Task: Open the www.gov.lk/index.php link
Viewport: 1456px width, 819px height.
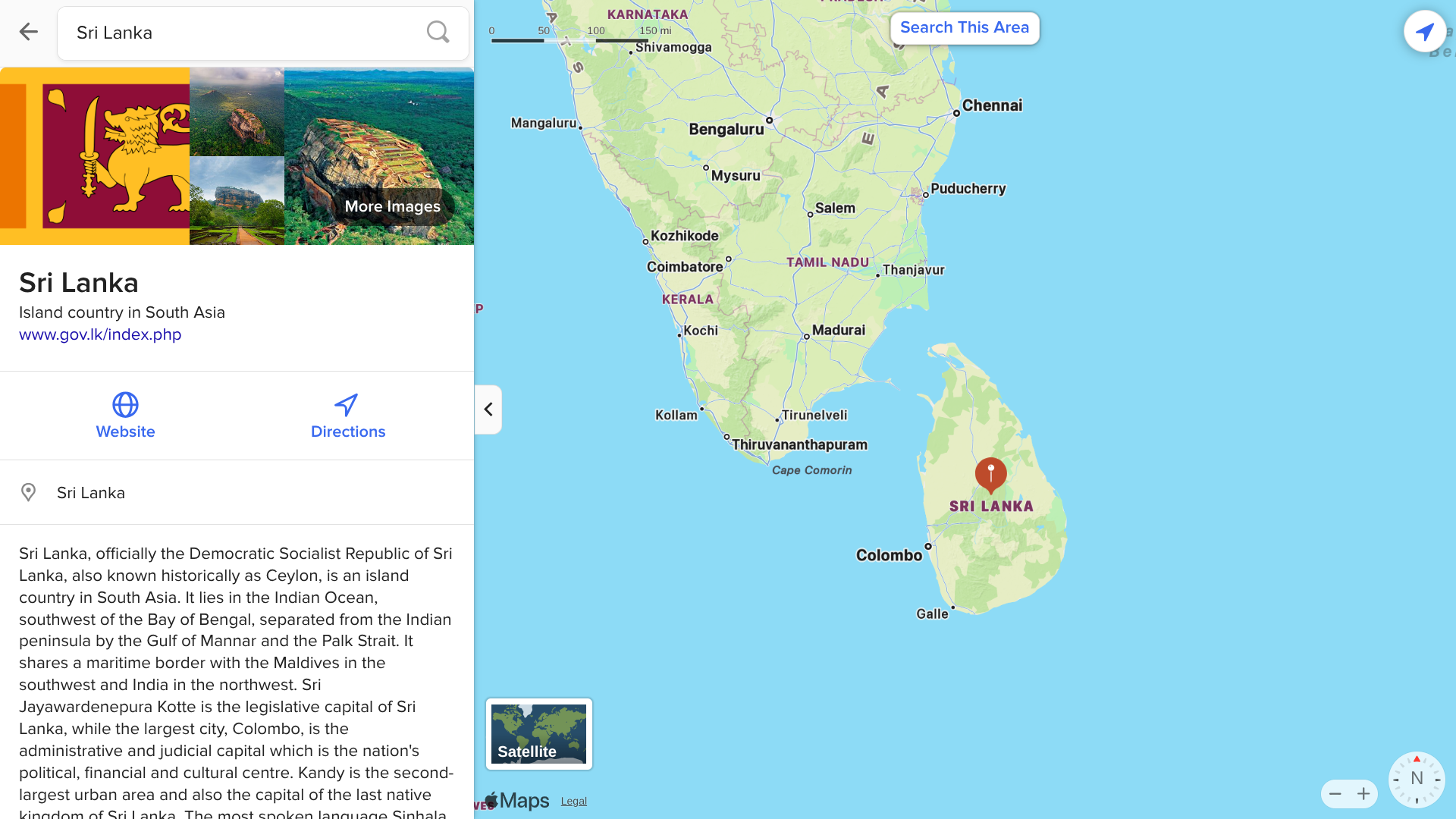Action: (x=100, y=334)
